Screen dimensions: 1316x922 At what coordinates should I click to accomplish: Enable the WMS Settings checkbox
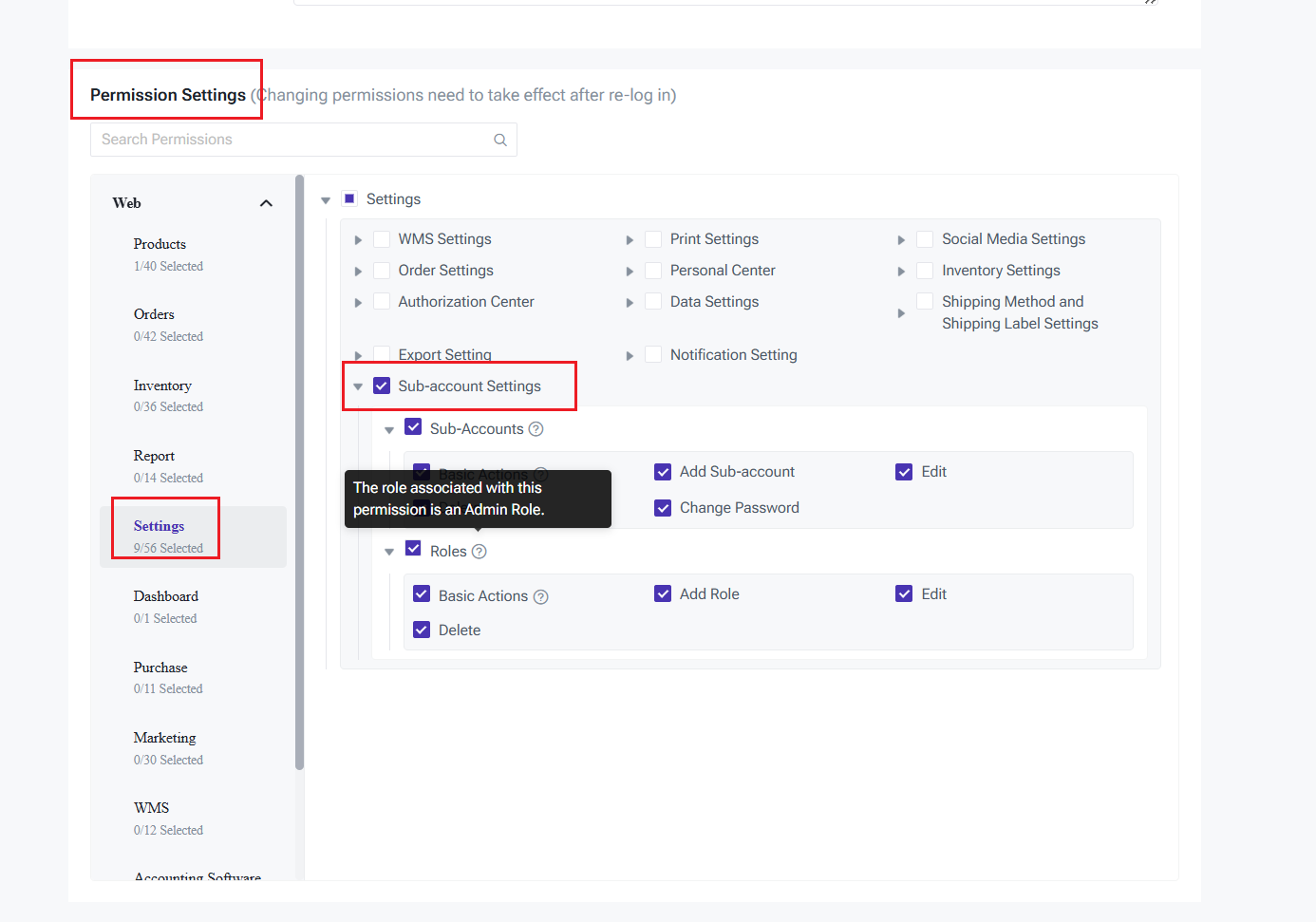pyautogui.click(x=382, y=239)
